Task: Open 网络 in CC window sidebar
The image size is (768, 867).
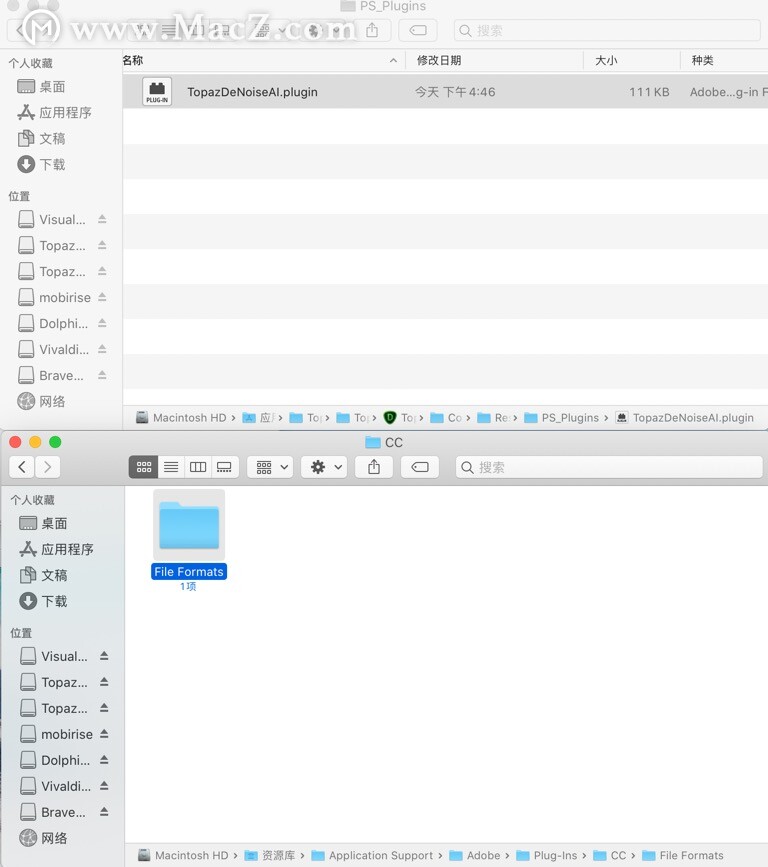Action: [x=44, y=838]
